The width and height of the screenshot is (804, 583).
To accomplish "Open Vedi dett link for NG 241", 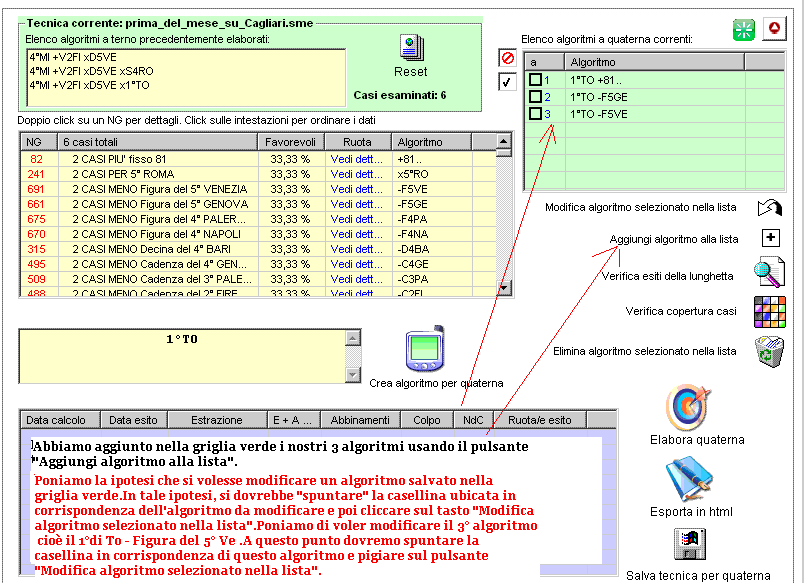I will click(356, 174).
